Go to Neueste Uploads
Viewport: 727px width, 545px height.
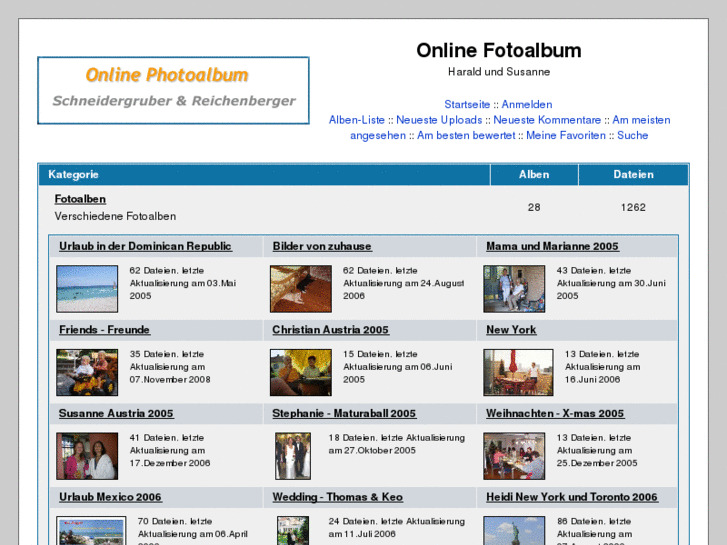click(x=439, y=120)
